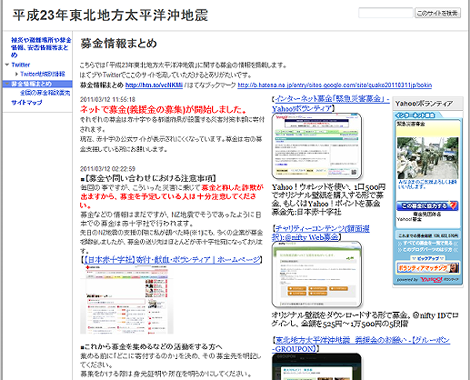Open the サイトマップ sidebar link
Screen dimensions: 470x380
click(27, 102)
